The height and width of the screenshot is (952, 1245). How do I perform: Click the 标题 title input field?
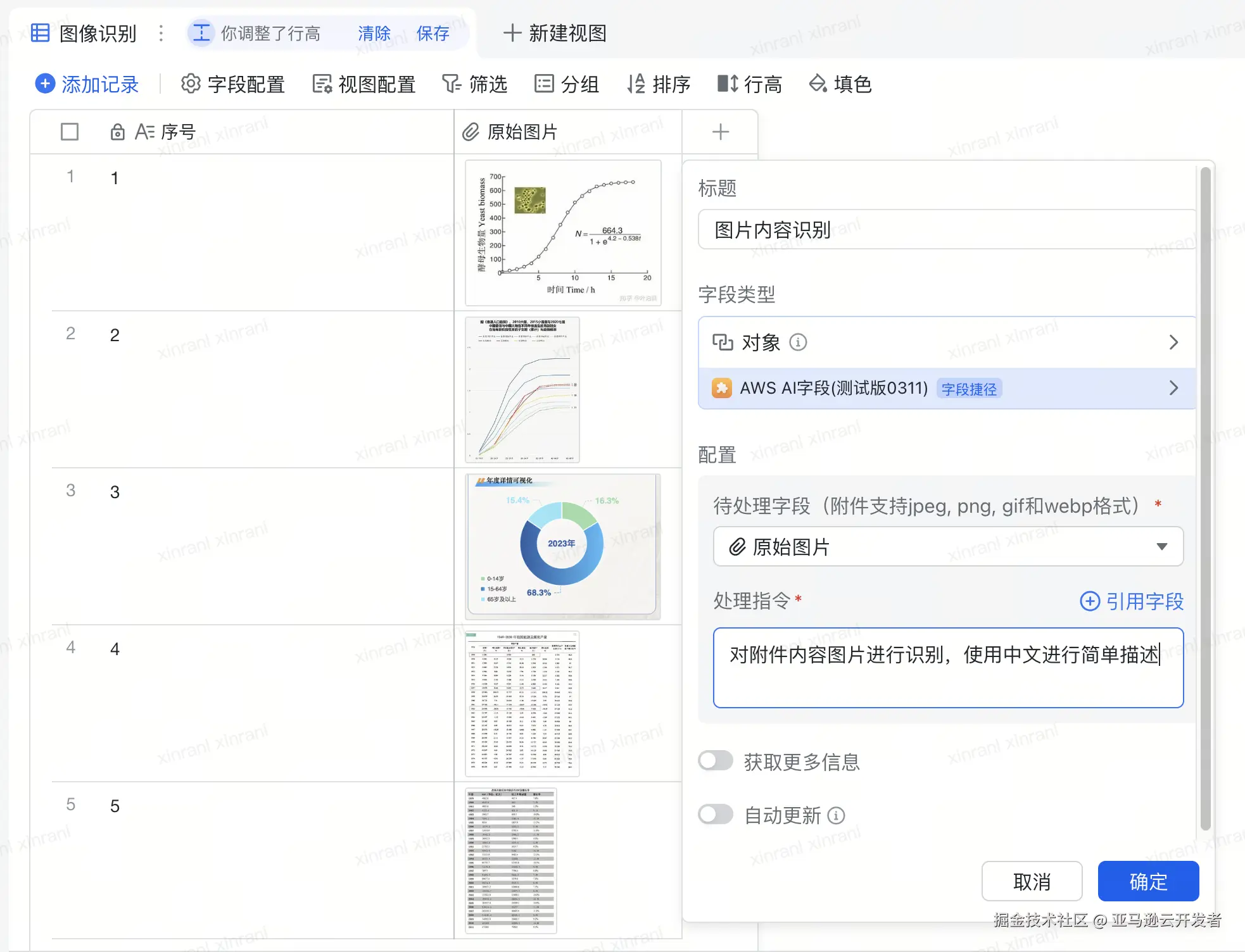(947, 230)
